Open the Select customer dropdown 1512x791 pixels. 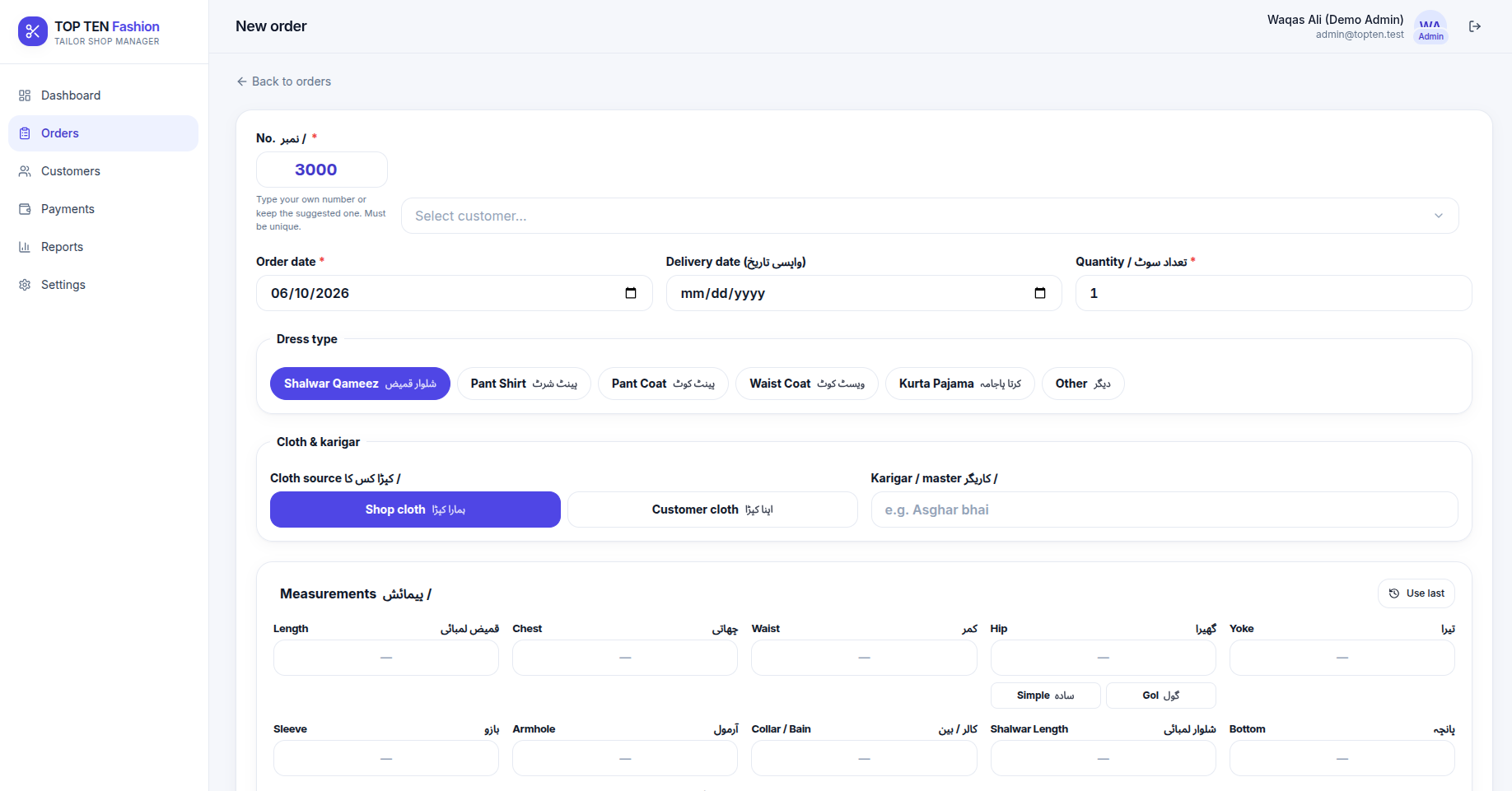pyautogui.click(x=930, y=216)
